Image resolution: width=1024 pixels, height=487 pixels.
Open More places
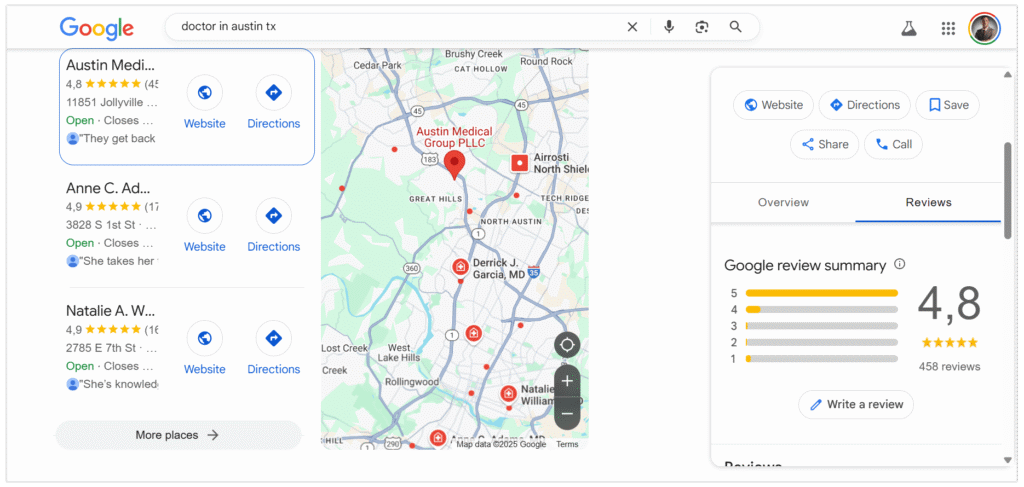[178, 435]
